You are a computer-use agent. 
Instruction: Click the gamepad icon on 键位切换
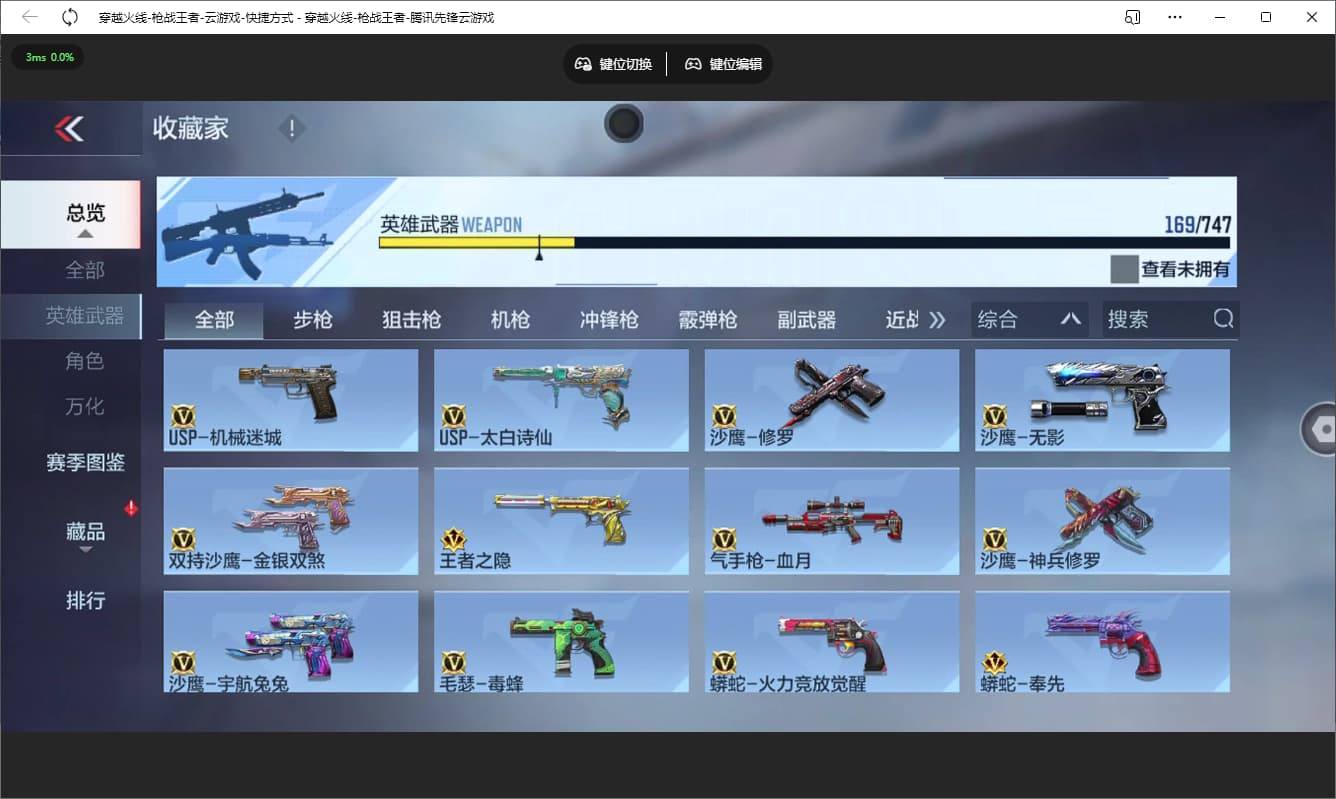click(x=583, y=63)
